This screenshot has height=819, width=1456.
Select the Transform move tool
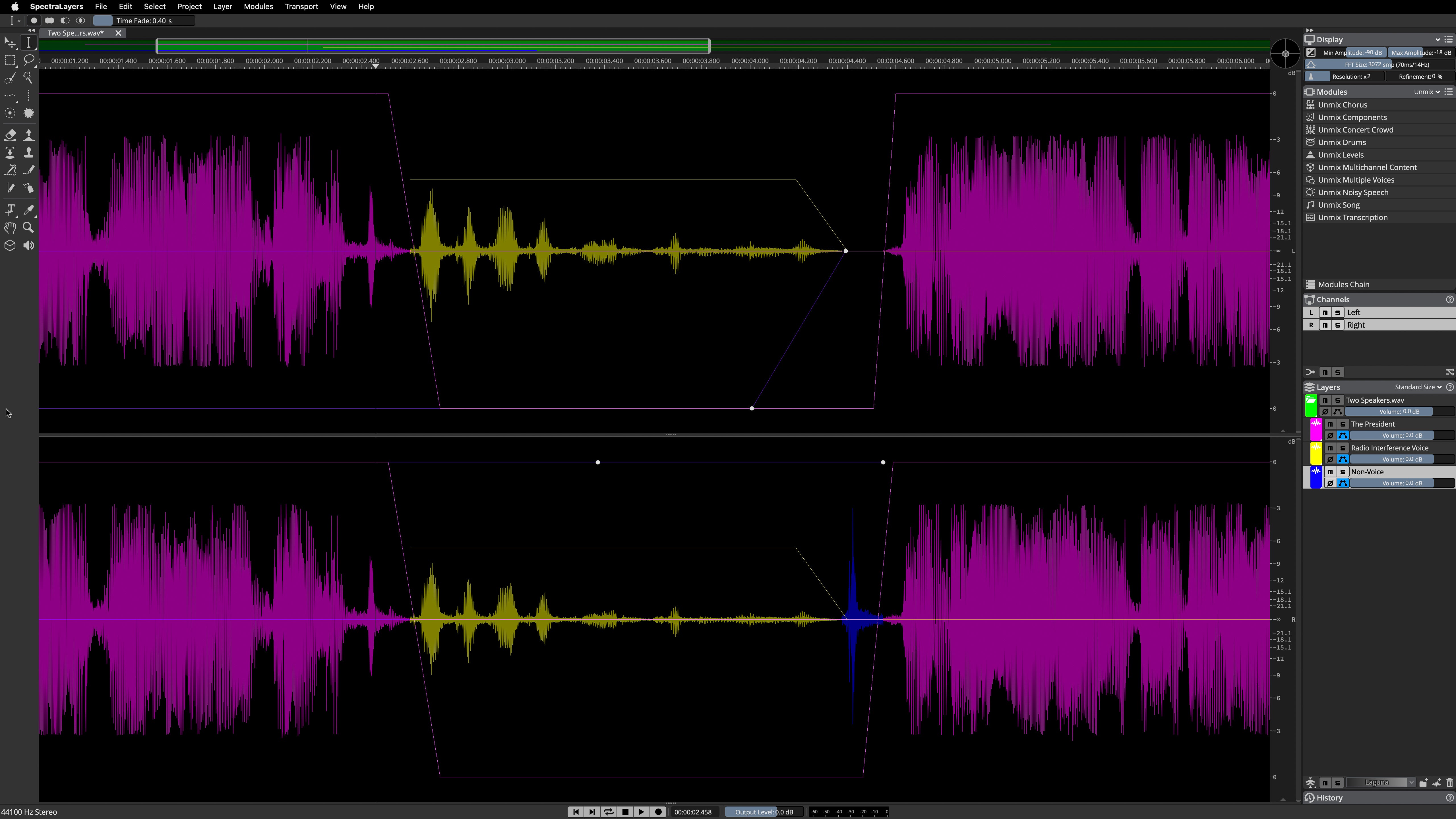pos(10,42)
